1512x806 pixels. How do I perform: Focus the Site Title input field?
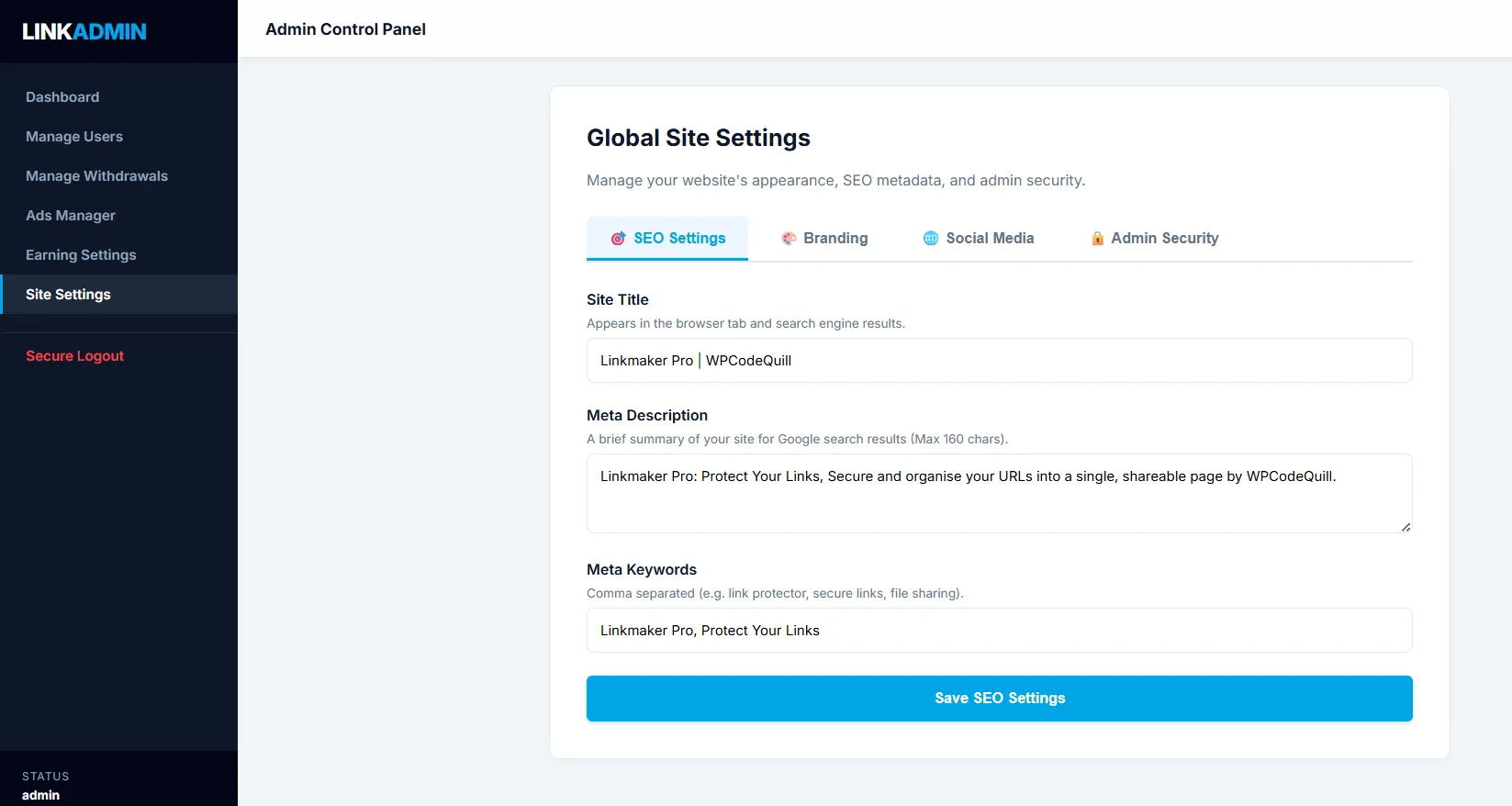point(999,361)
